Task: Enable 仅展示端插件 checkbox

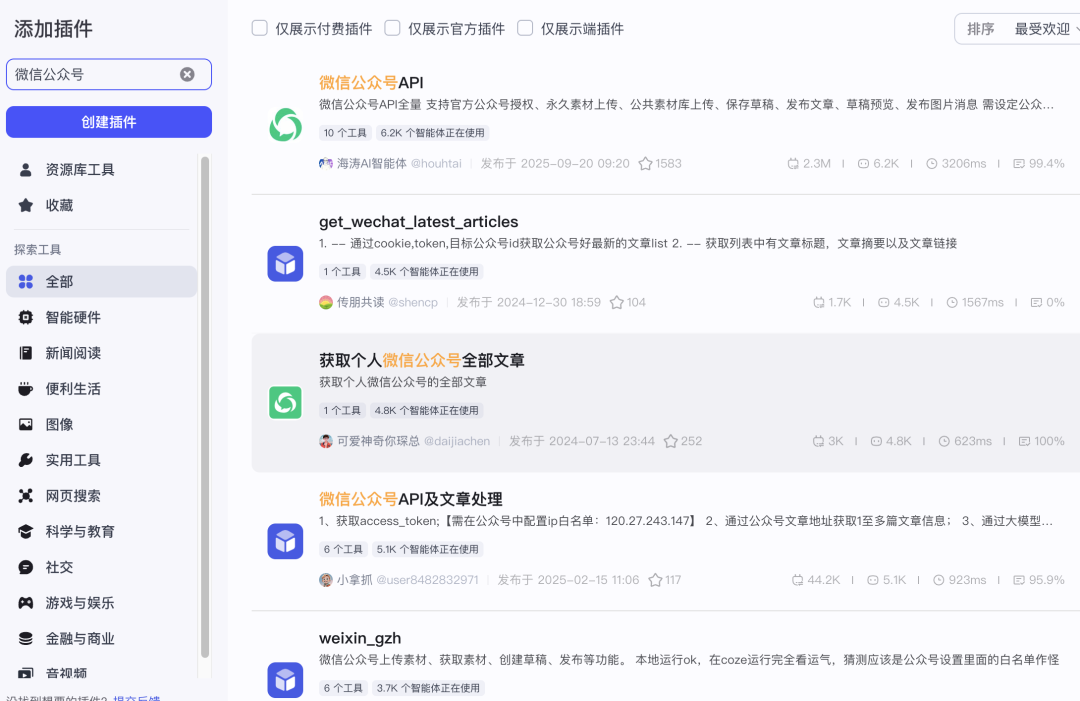Action: pos(525,28)
